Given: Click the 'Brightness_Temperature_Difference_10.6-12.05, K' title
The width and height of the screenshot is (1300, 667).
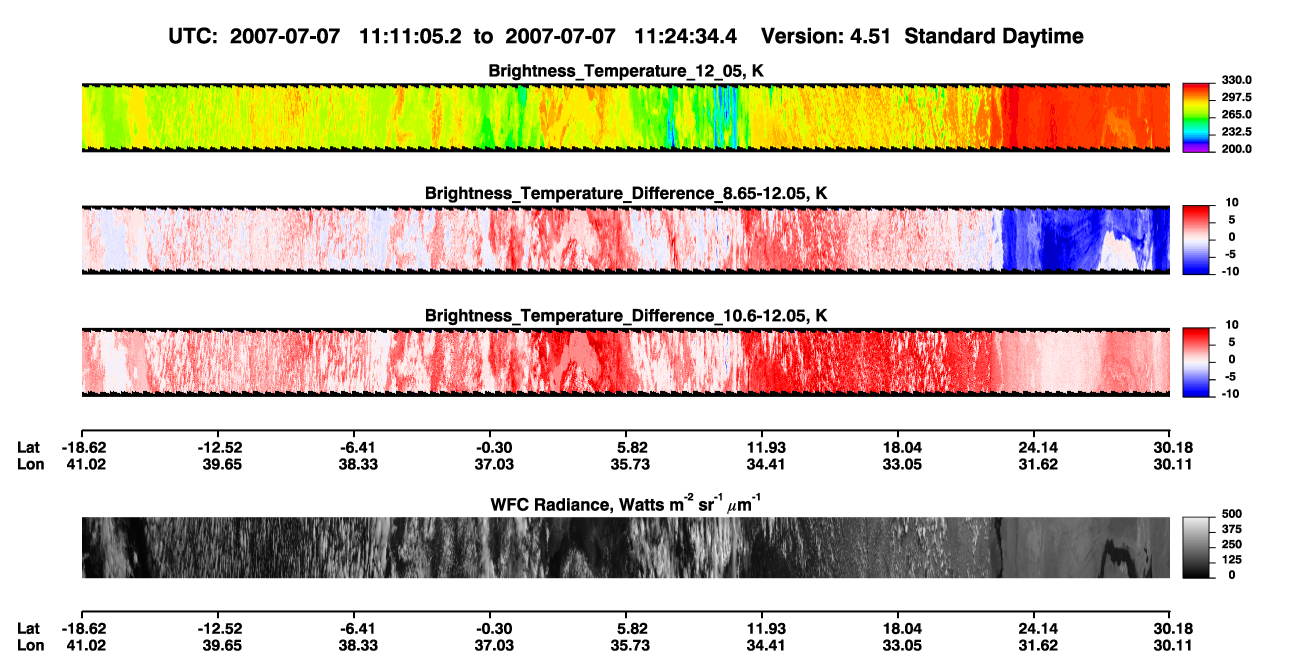Looking at the screenshot, I should tap(626, 316).
